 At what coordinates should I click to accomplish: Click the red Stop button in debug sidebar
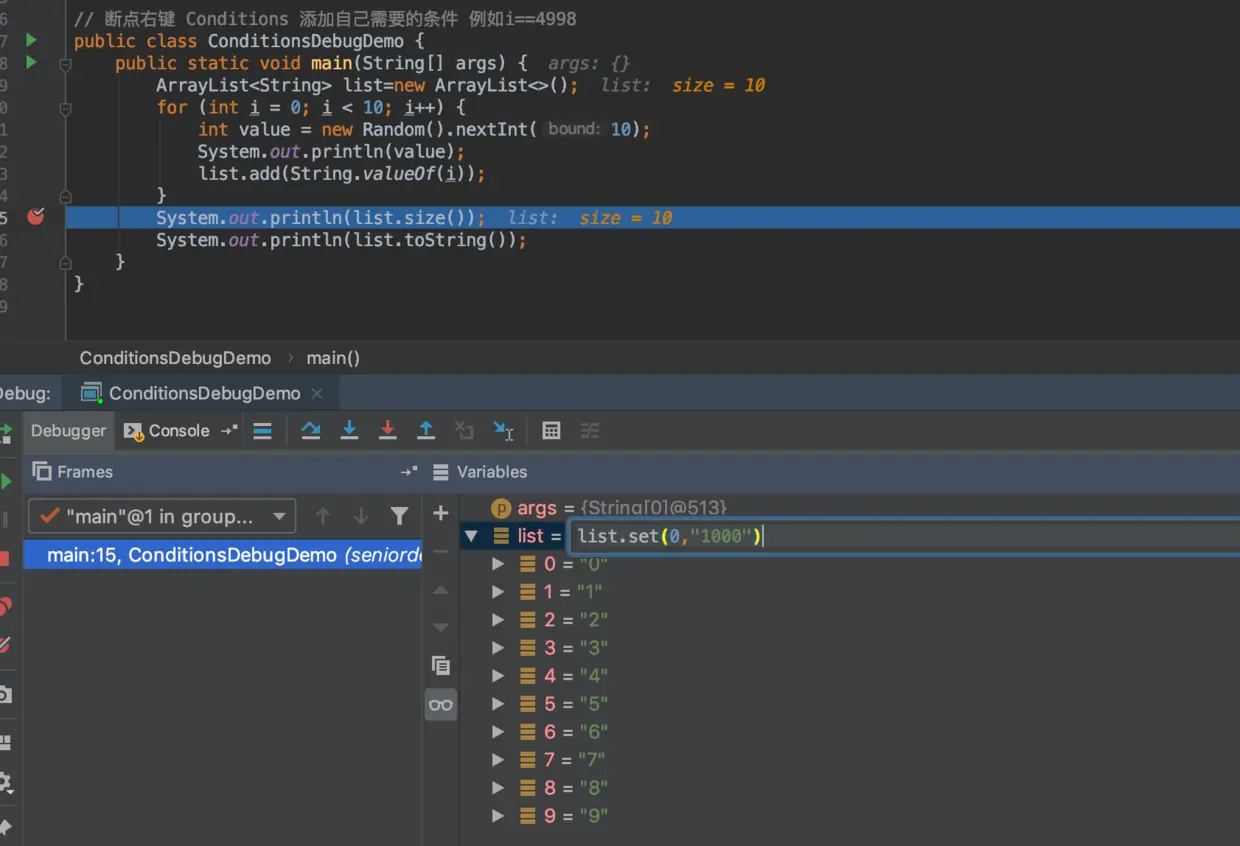(x=5, y=558)
